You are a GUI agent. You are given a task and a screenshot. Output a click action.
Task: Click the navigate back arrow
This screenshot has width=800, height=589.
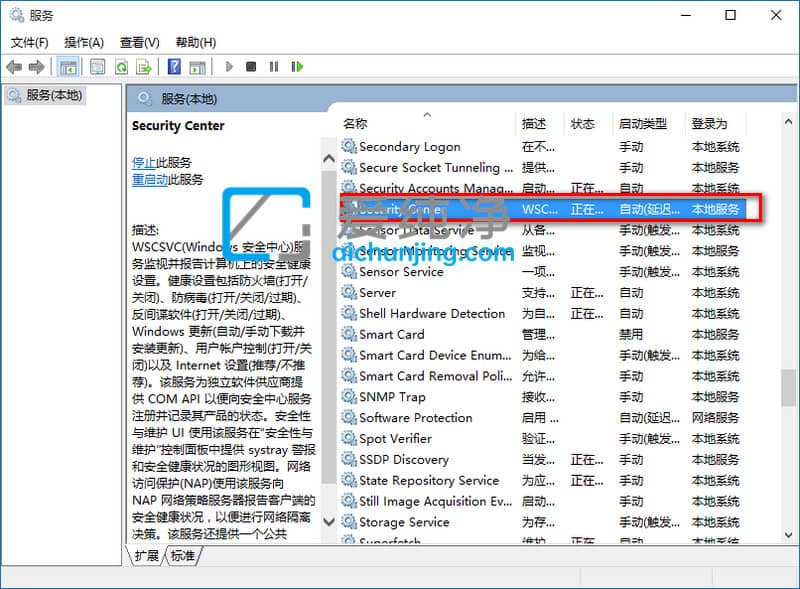click(x=13, y=67)
